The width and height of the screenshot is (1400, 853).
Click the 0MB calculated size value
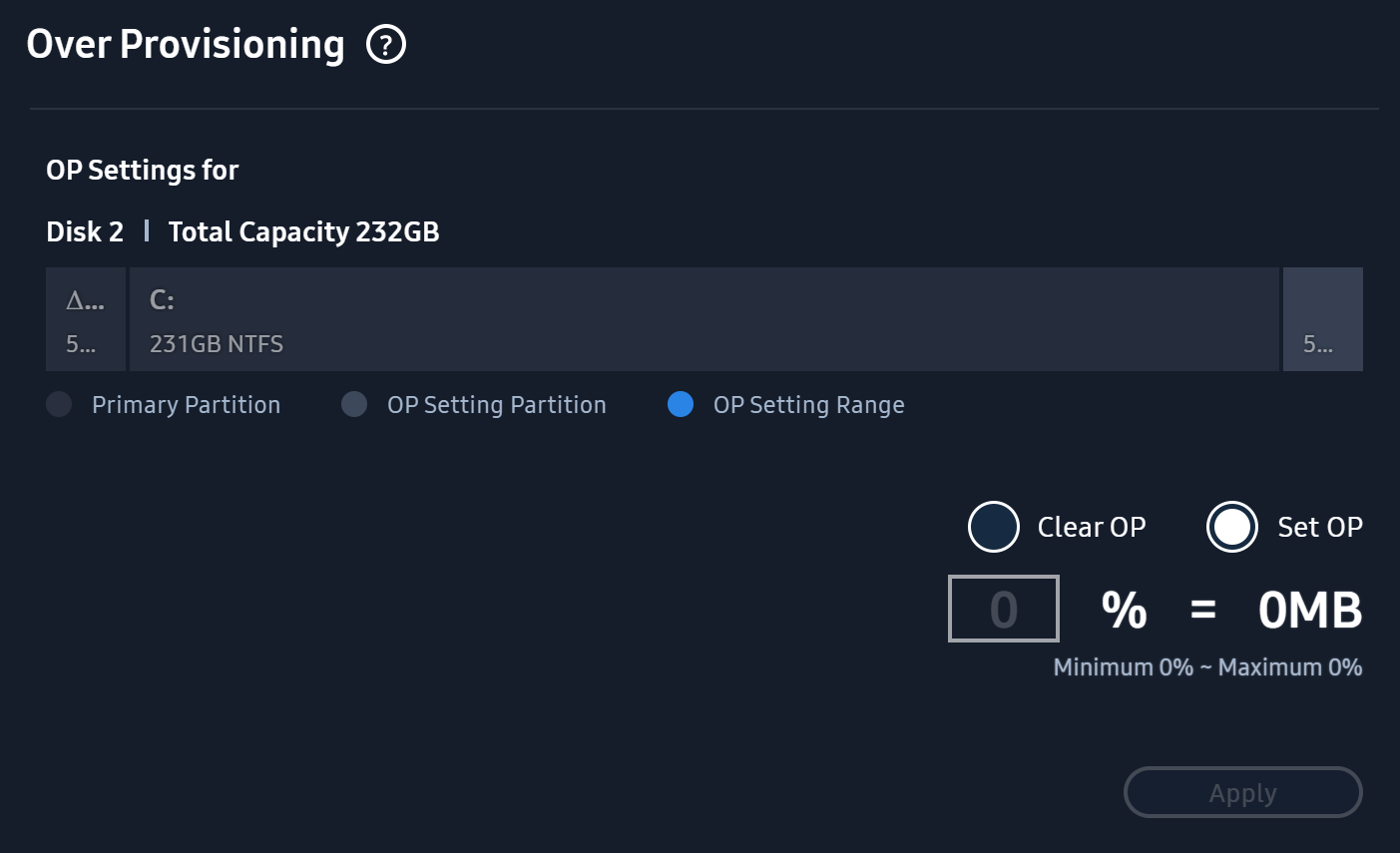1310,610
